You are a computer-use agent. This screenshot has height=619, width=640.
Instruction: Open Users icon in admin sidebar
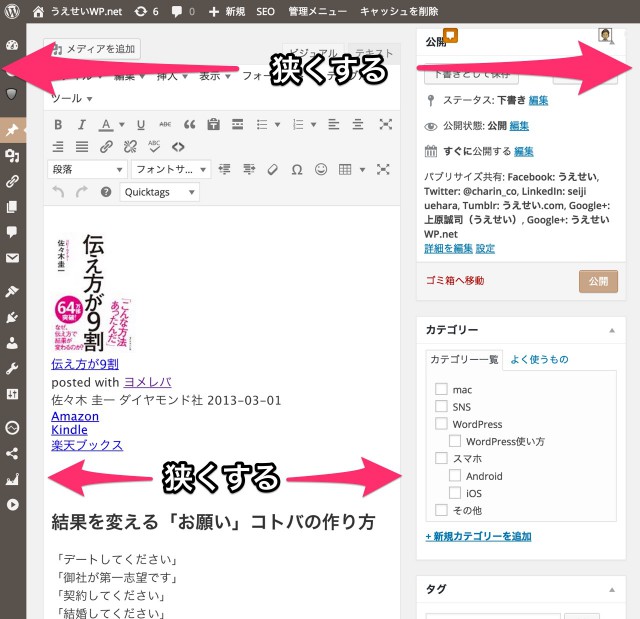[x=12, y=343]
